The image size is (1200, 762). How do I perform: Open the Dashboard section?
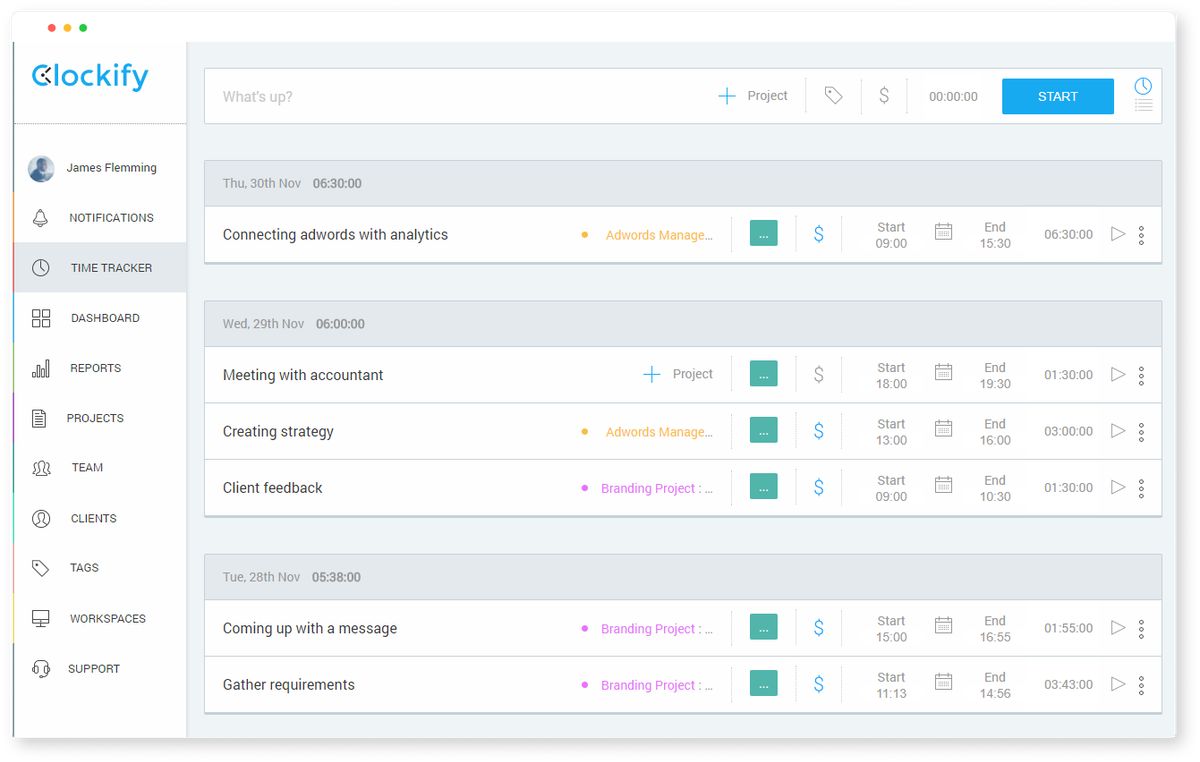pyautogui.click(x=103, y=317)
